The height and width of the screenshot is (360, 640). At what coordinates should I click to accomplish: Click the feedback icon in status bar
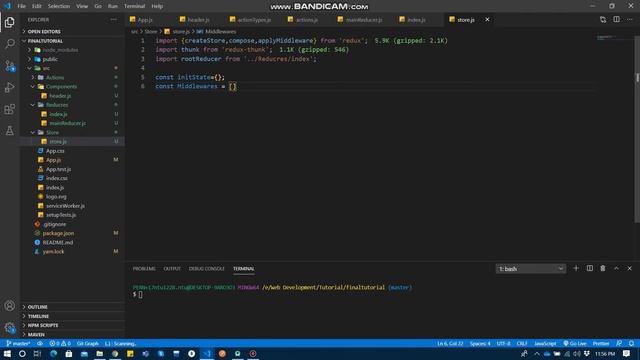(619, 343)
